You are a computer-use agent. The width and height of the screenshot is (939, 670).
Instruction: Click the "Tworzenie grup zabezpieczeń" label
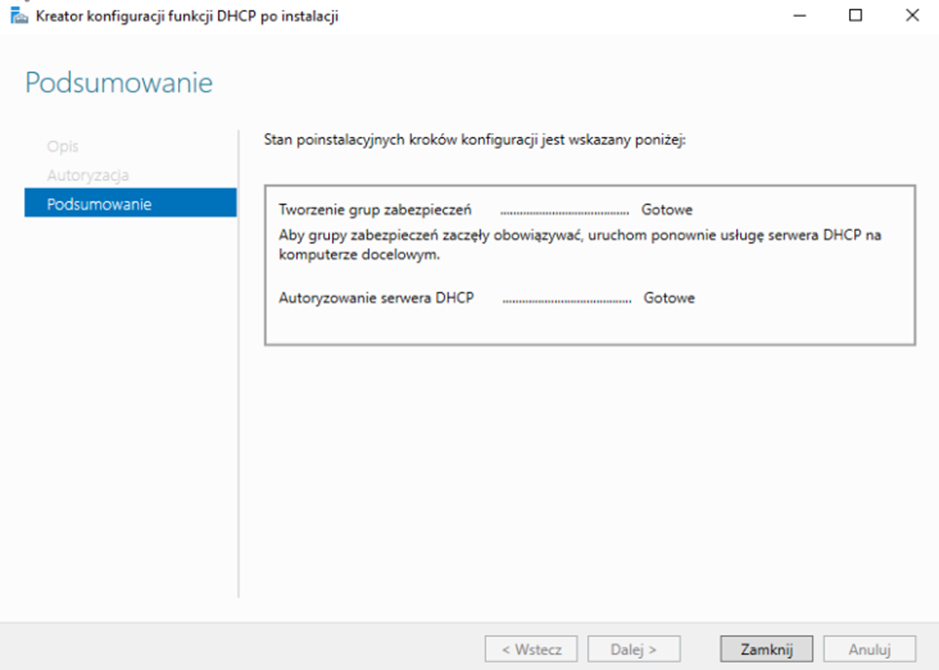(375, 210)
